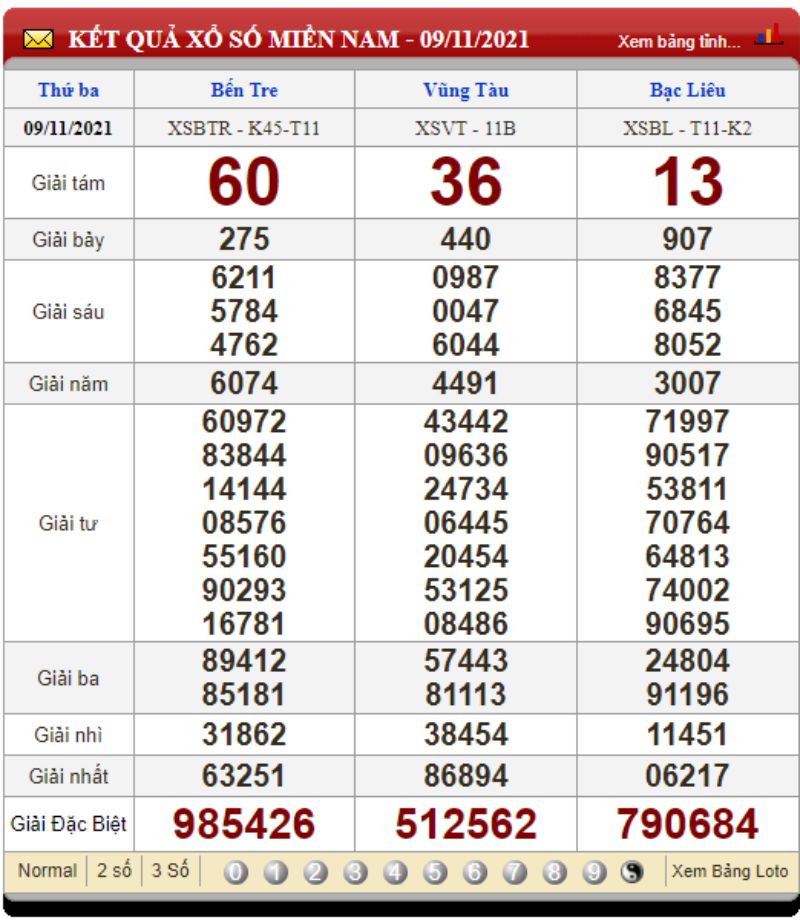Select code XSVT - 11B
This screenshot has width=800, height=920.
pyautogui.click(x=465, y=128)
